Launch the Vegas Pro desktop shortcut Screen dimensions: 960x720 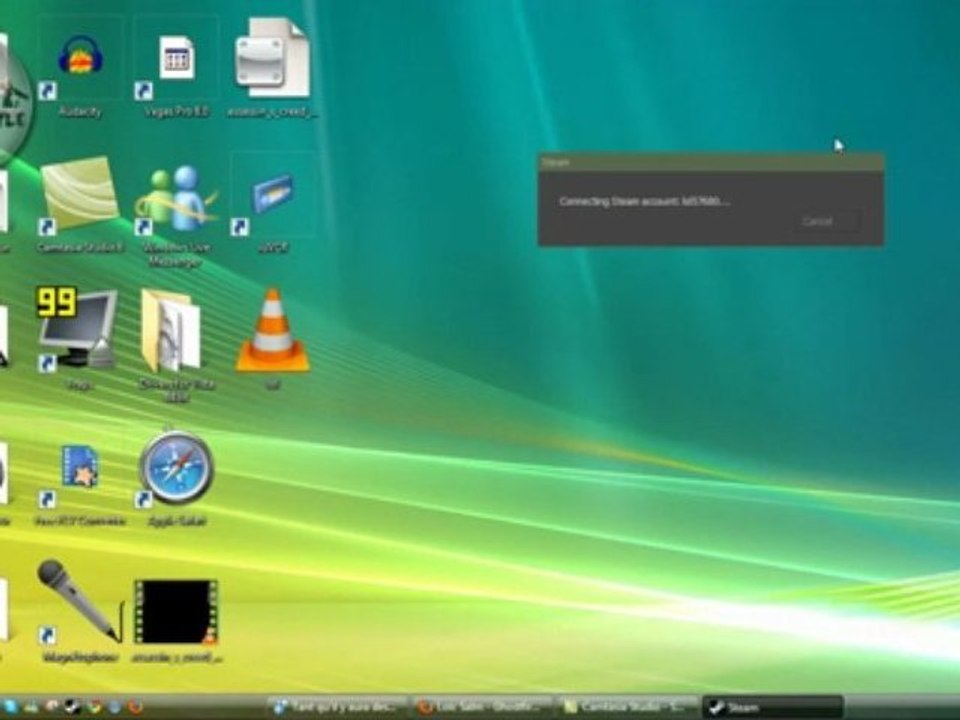[176, 67]
